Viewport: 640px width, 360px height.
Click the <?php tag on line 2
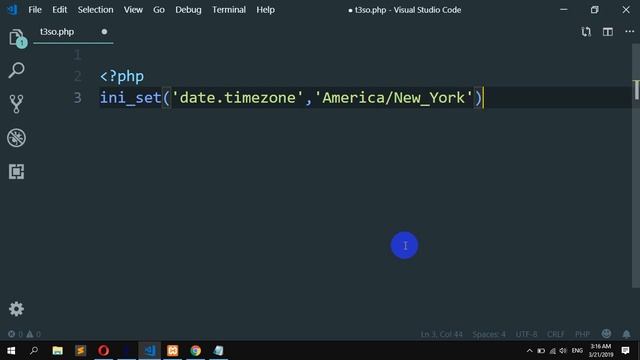pyautogui.click(x=122, y=76)
